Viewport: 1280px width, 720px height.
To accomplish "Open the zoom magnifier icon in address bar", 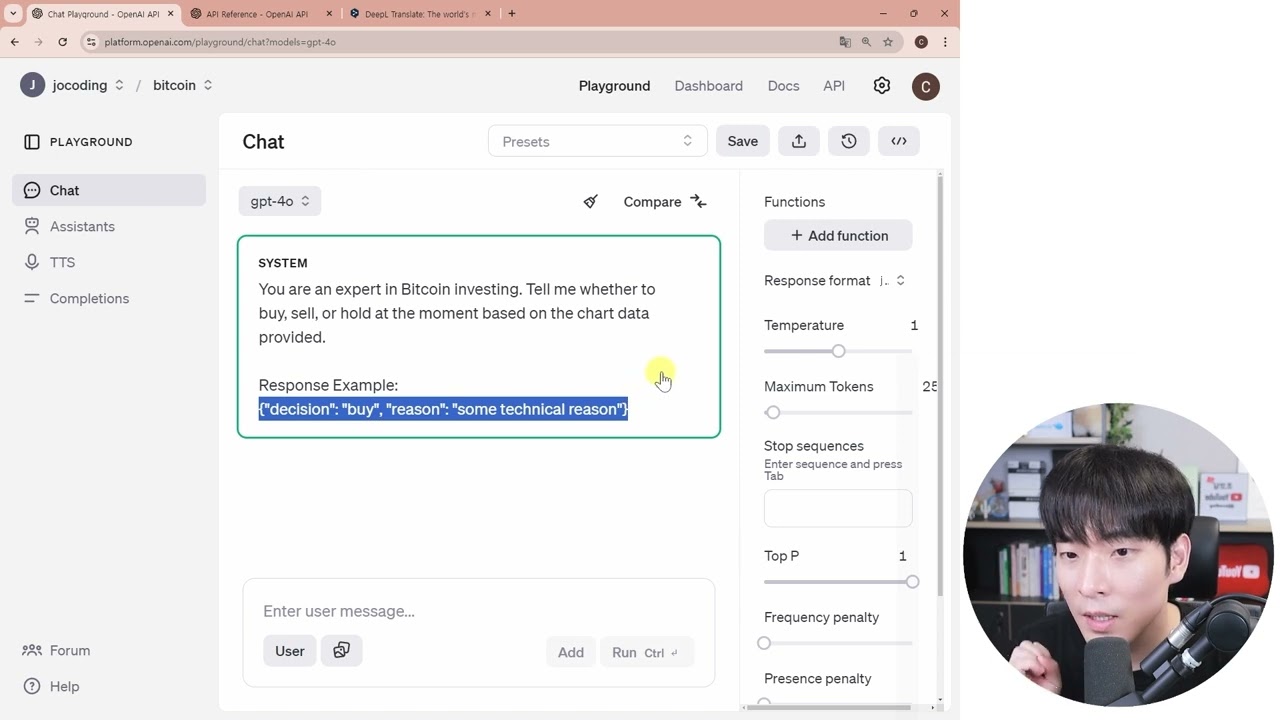I will (x=866, y=42).
